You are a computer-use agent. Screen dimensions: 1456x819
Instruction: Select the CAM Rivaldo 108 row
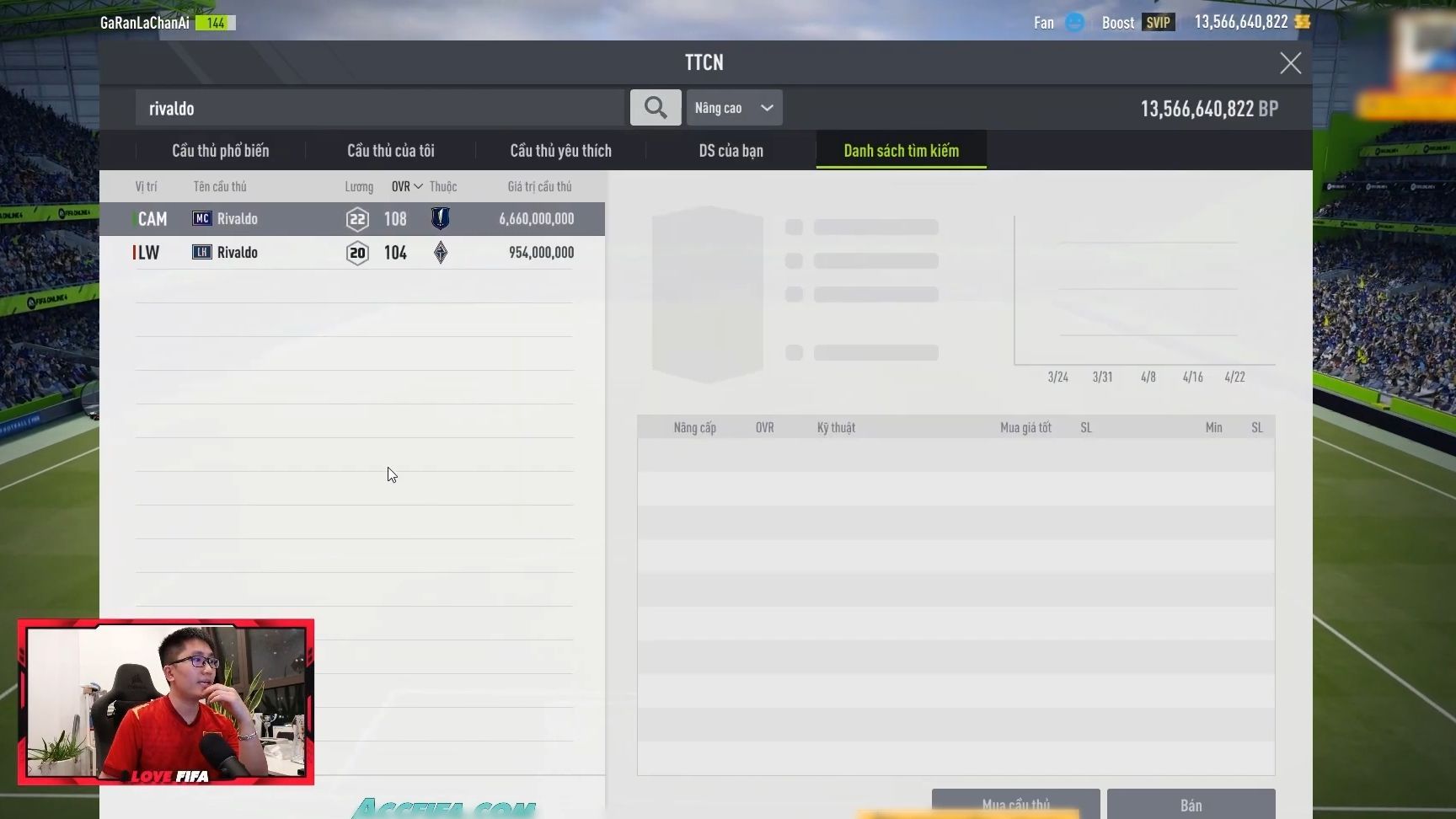click(x=352, y=219)
